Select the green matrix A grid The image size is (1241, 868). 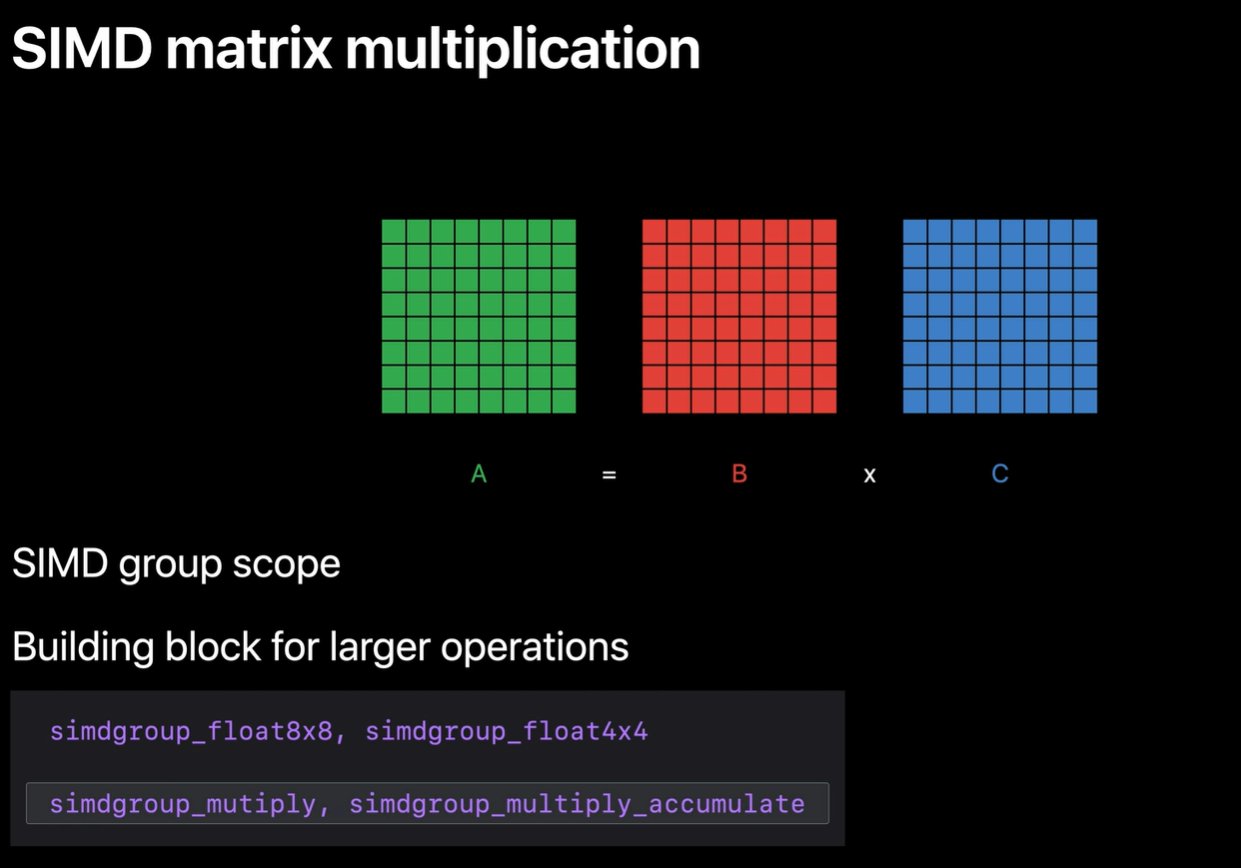(x=479, y=316)
